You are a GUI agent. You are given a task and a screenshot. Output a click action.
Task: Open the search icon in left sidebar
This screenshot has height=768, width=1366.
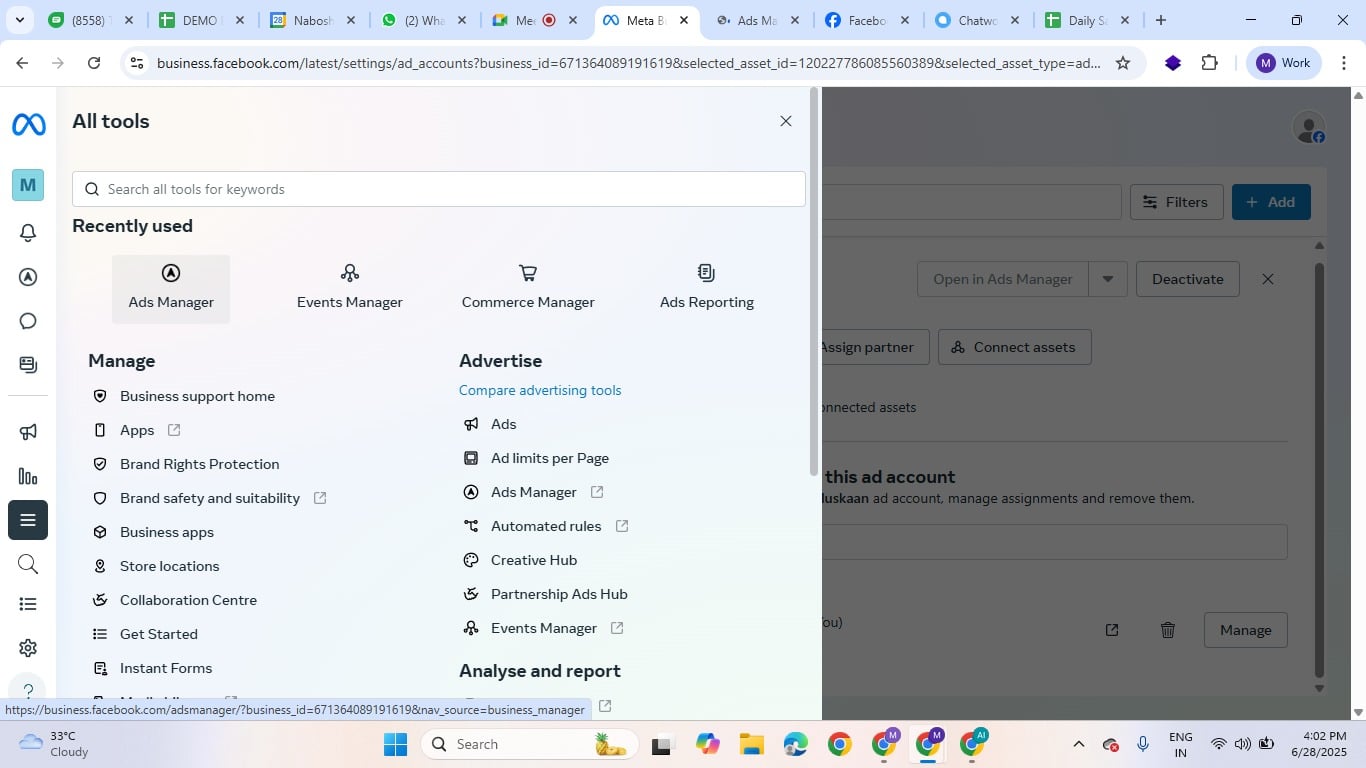[x=27, y=563]
